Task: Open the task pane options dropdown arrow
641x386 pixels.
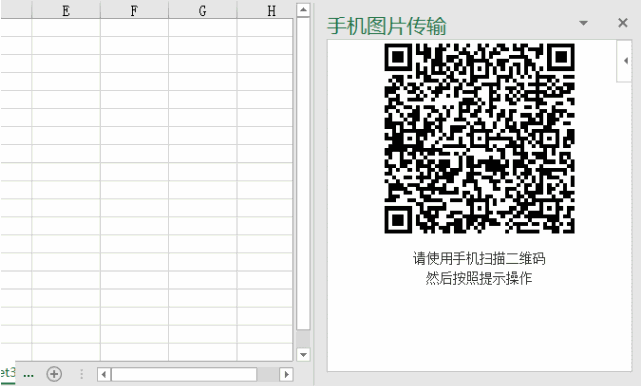Action: tap(584, 23)
